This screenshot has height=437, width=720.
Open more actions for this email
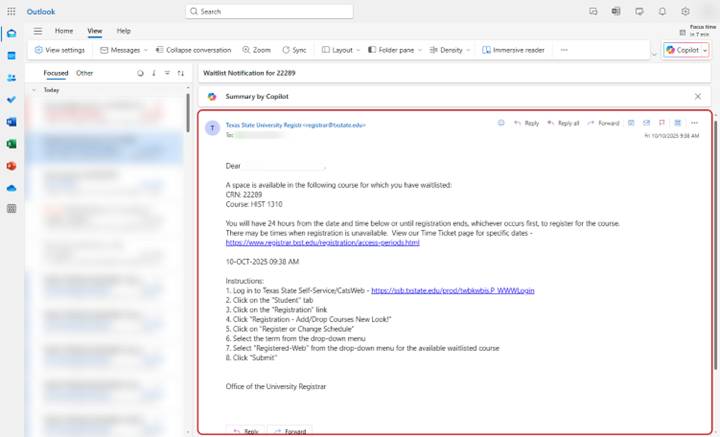[x=694, y=123]
